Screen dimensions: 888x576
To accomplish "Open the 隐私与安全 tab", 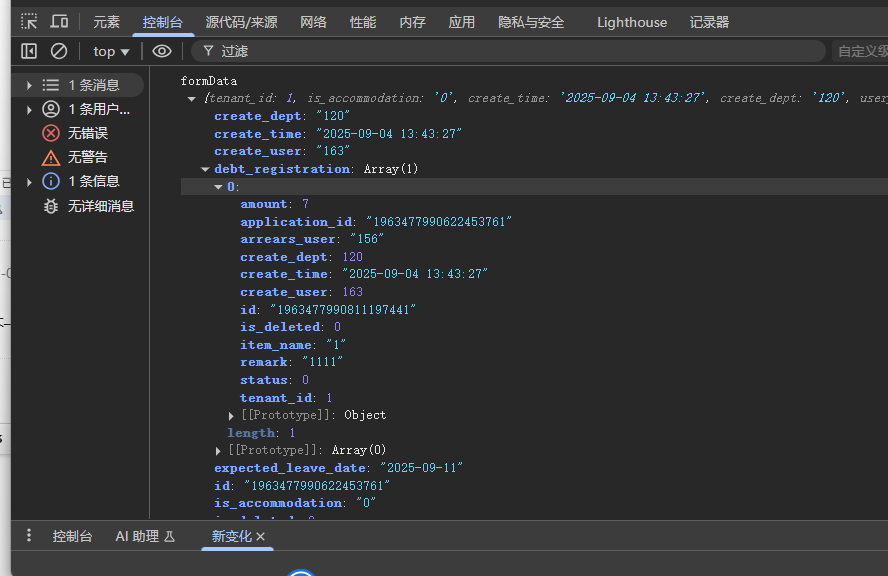I will pos(531,22).
